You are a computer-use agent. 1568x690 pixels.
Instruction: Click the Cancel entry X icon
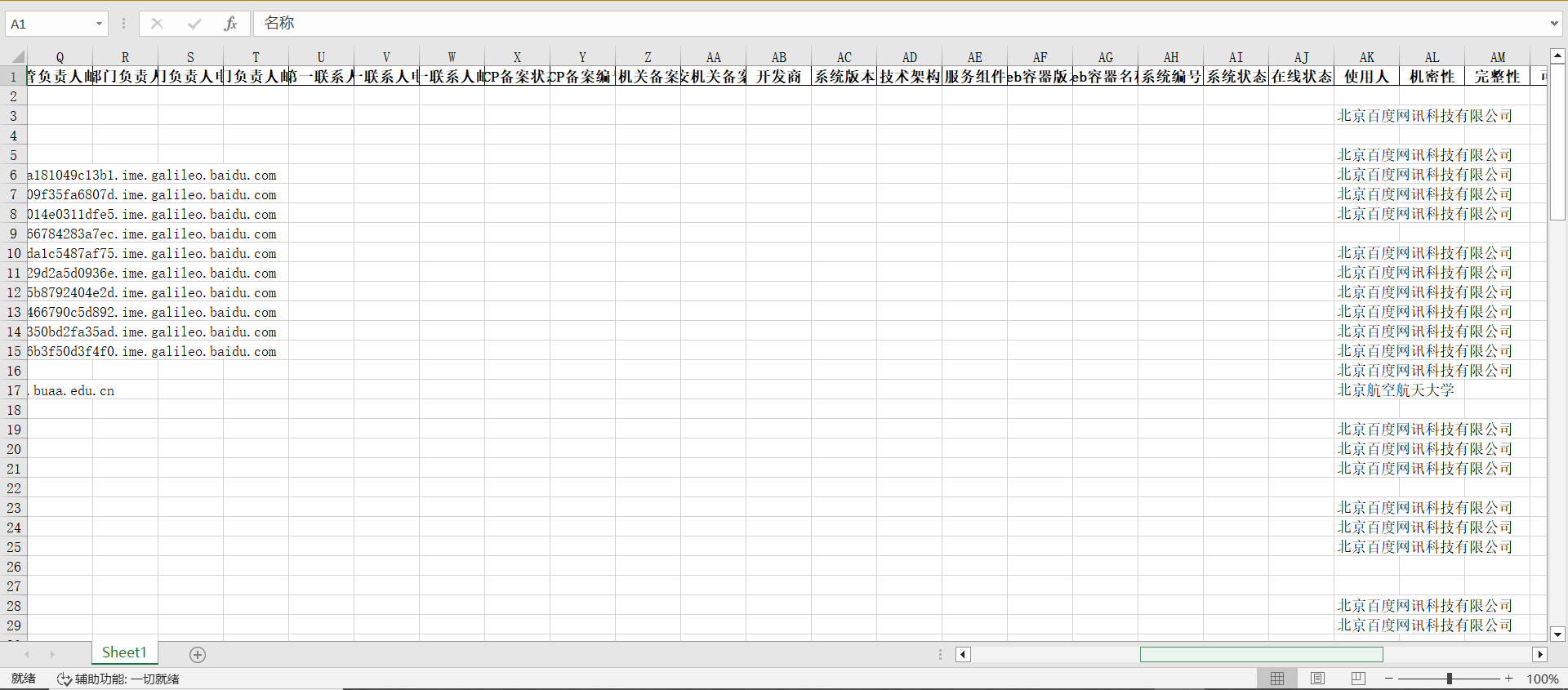coord(158,24)
